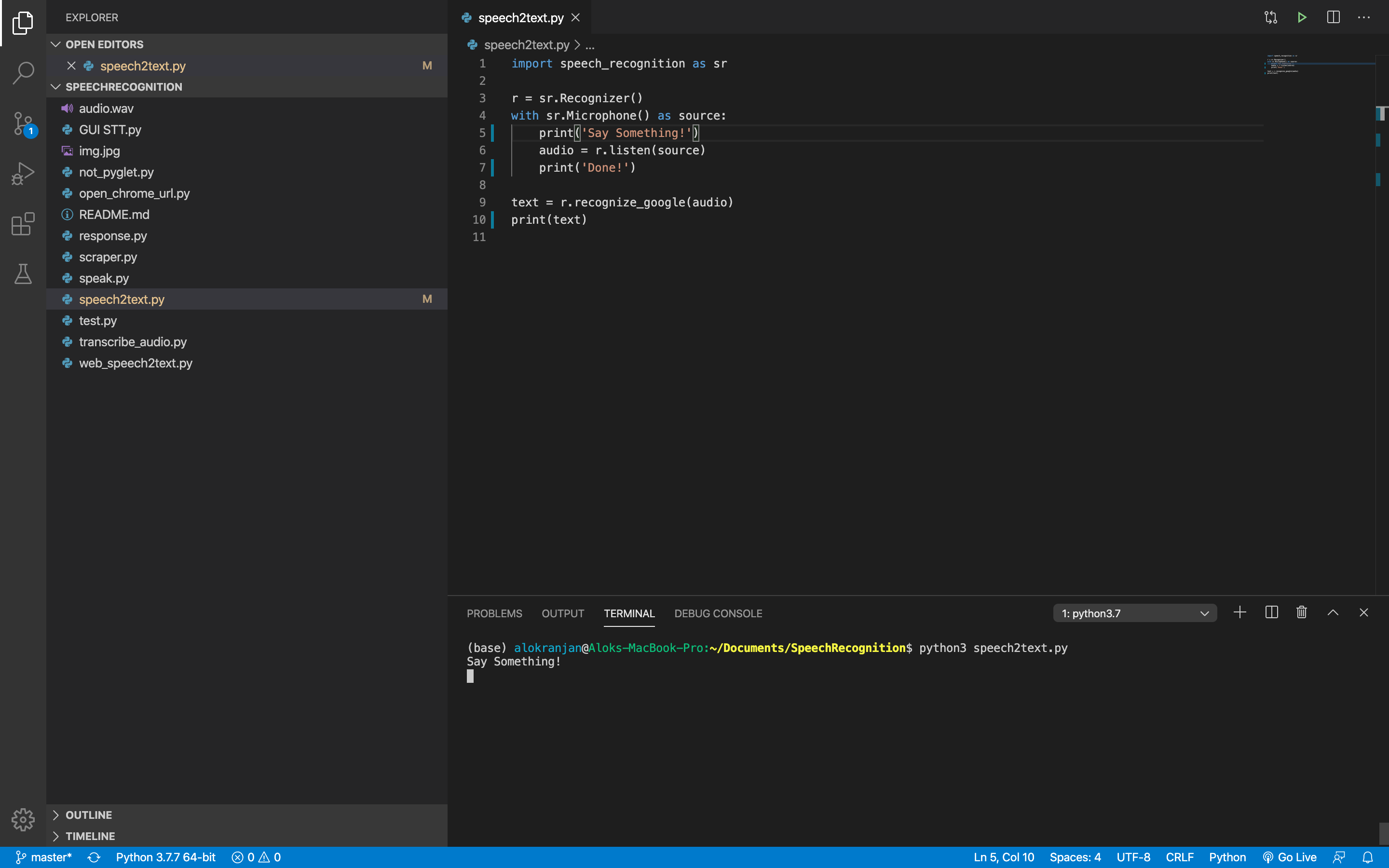Open Source Control view with badge
The image size is (1389, 868).
pos(23,123)
